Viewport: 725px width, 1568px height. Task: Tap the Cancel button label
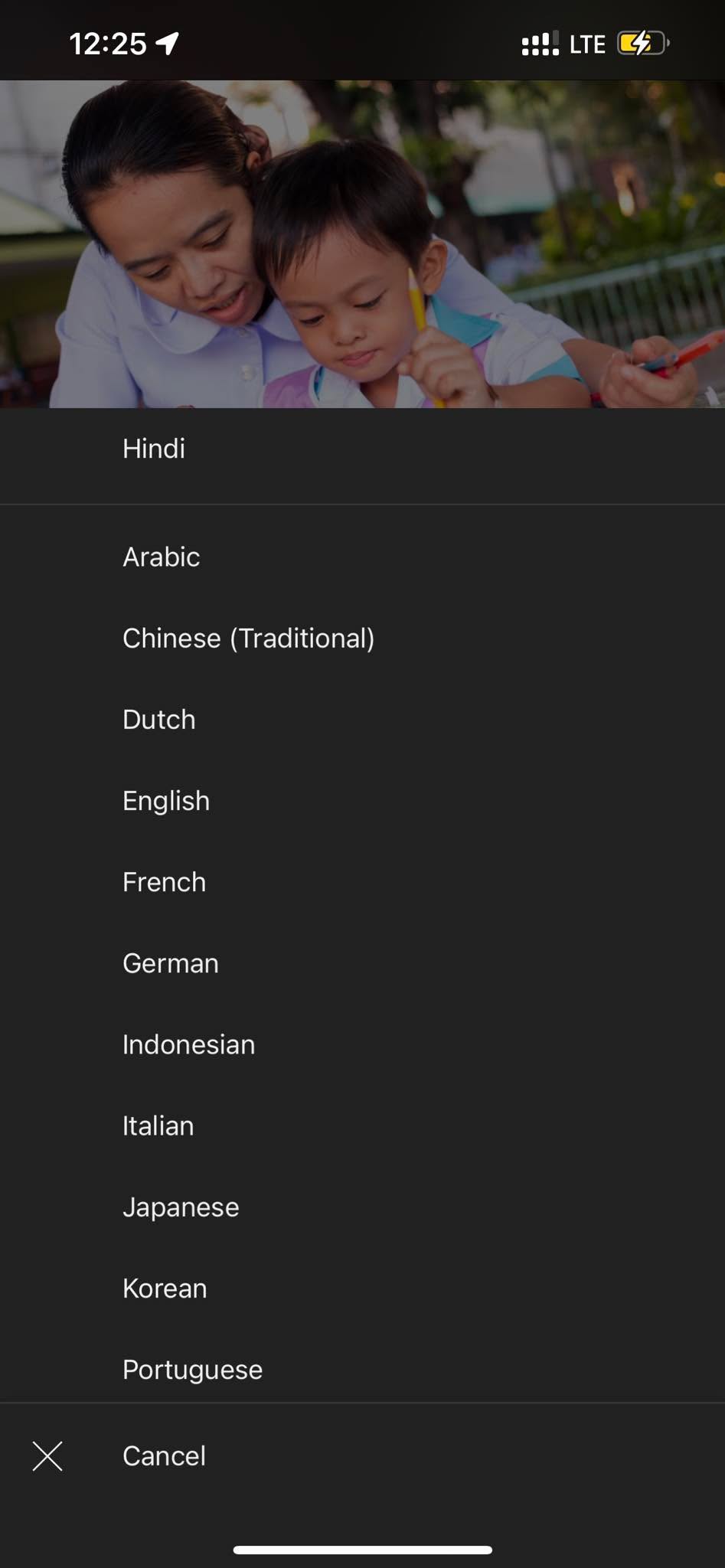(x=164, y=1456)
